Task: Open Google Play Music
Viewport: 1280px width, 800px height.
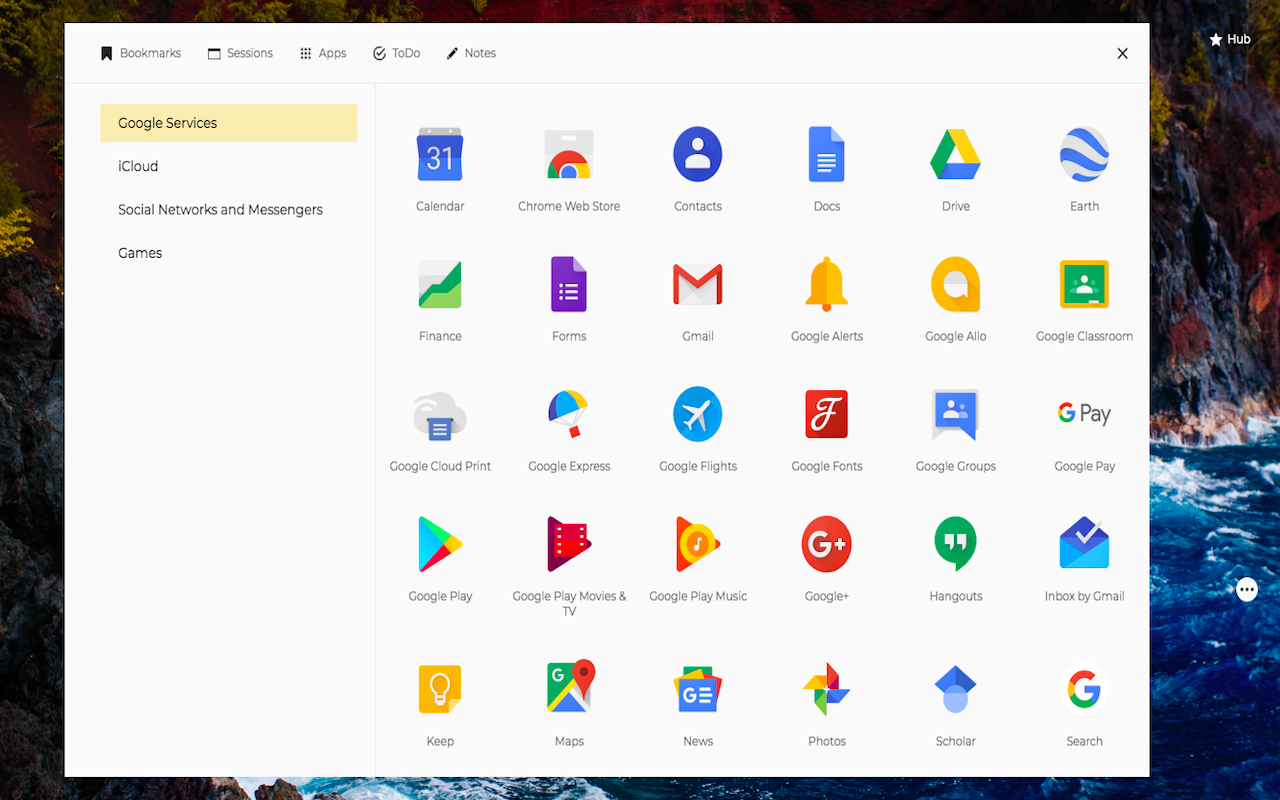Action: point(698,545)
